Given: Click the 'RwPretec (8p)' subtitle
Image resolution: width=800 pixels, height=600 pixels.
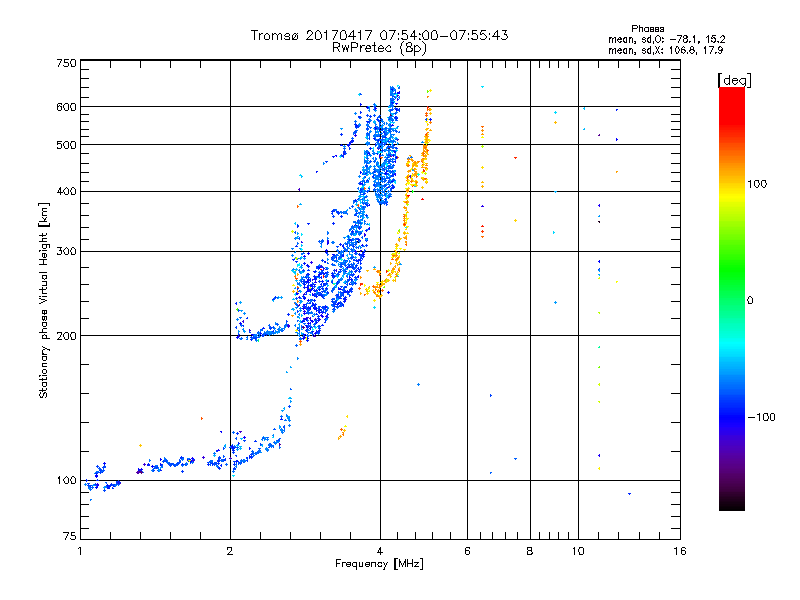Looking at the screenshot, I should pyautogui.click(x=379, y=48).
